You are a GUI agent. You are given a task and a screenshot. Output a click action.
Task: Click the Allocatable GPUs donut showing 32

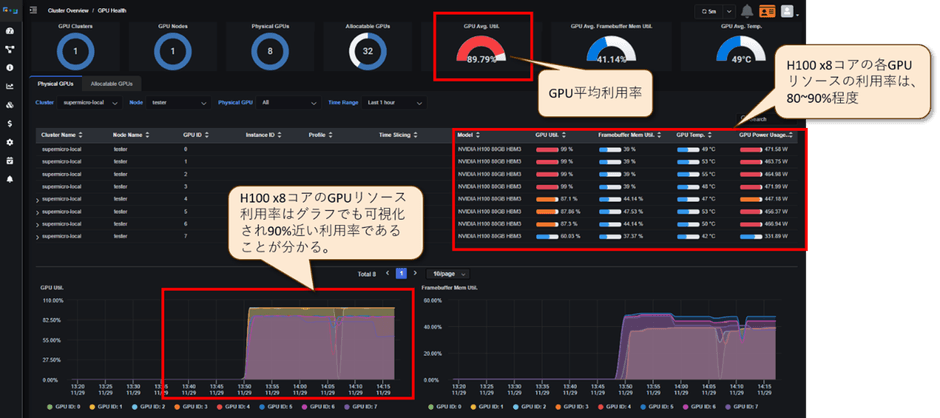pos(368,51)
